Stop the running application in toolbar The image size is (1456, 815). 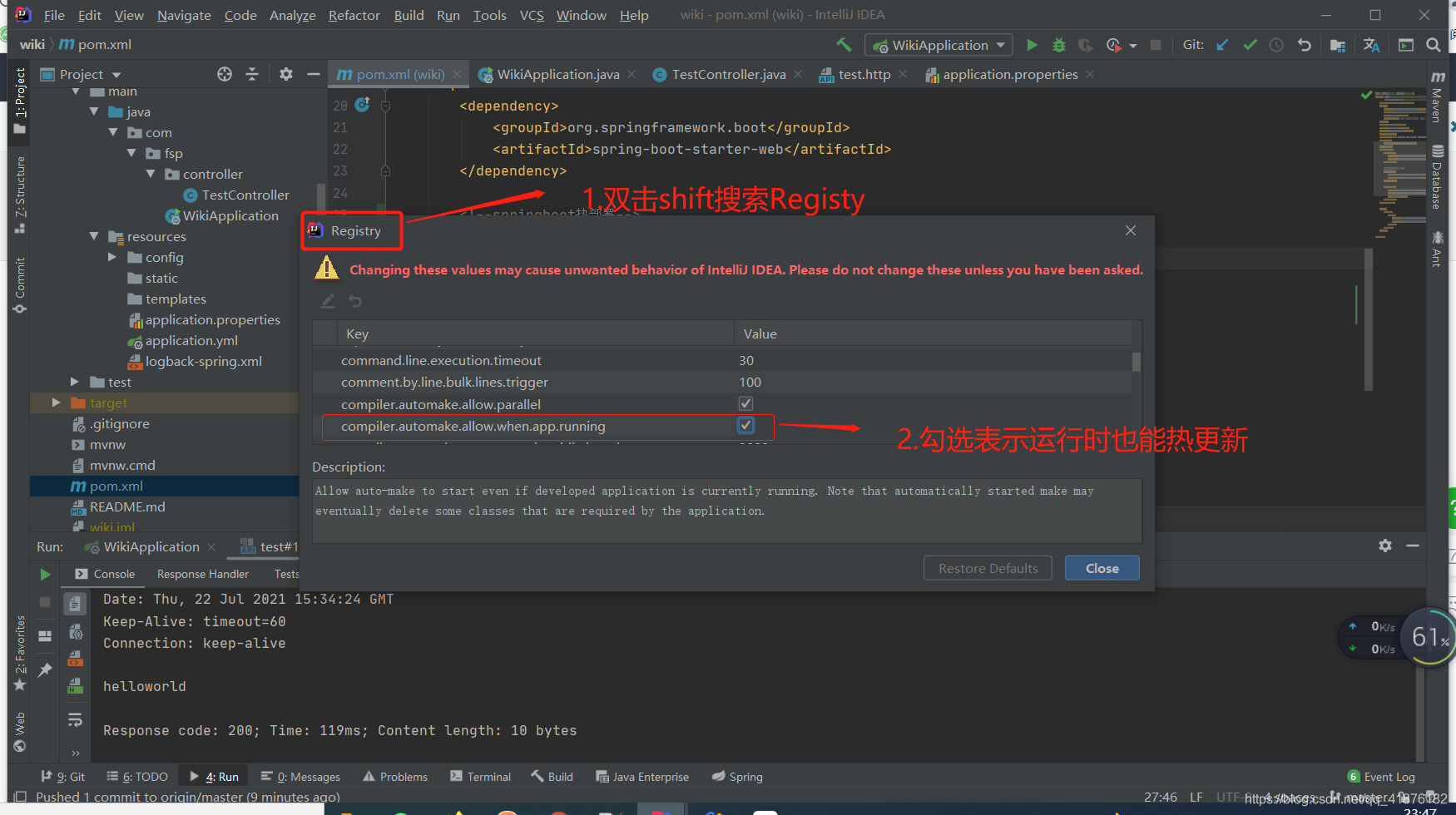pyautogui.click(x=1156, y=45)
